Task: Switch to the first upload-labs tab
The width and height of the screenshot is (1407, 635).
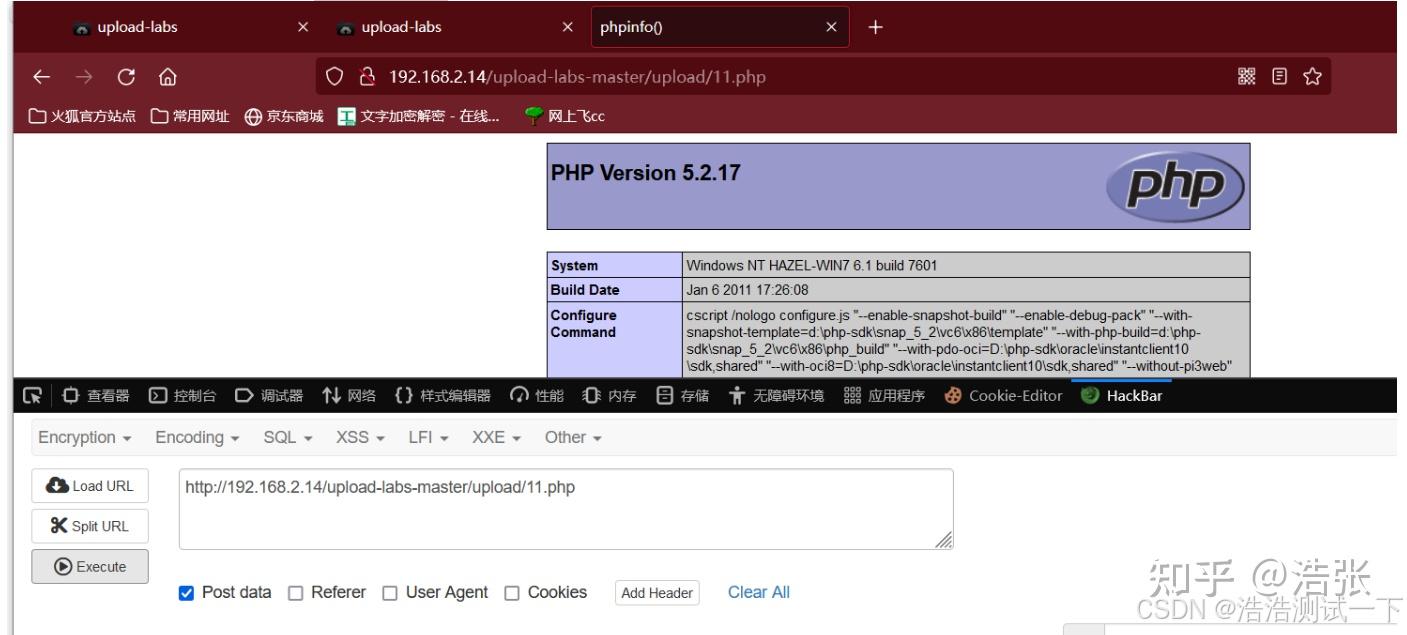Action: [x=190, y=27]
